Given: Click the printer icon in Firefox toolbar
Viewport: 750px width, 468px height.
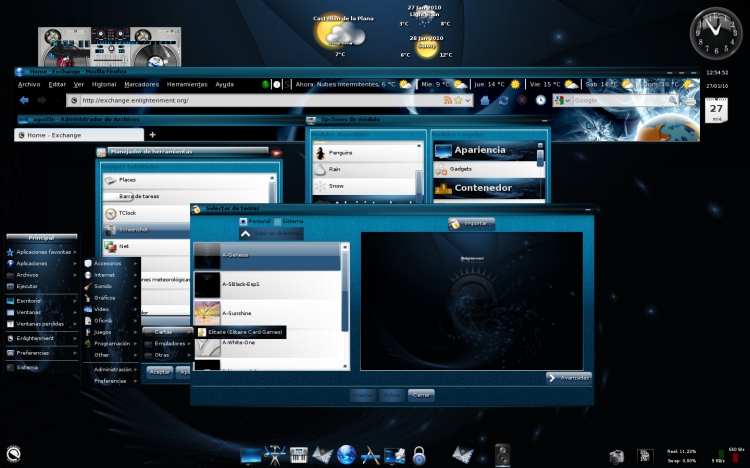Looking at the screenshot, I should coord(691,101).
